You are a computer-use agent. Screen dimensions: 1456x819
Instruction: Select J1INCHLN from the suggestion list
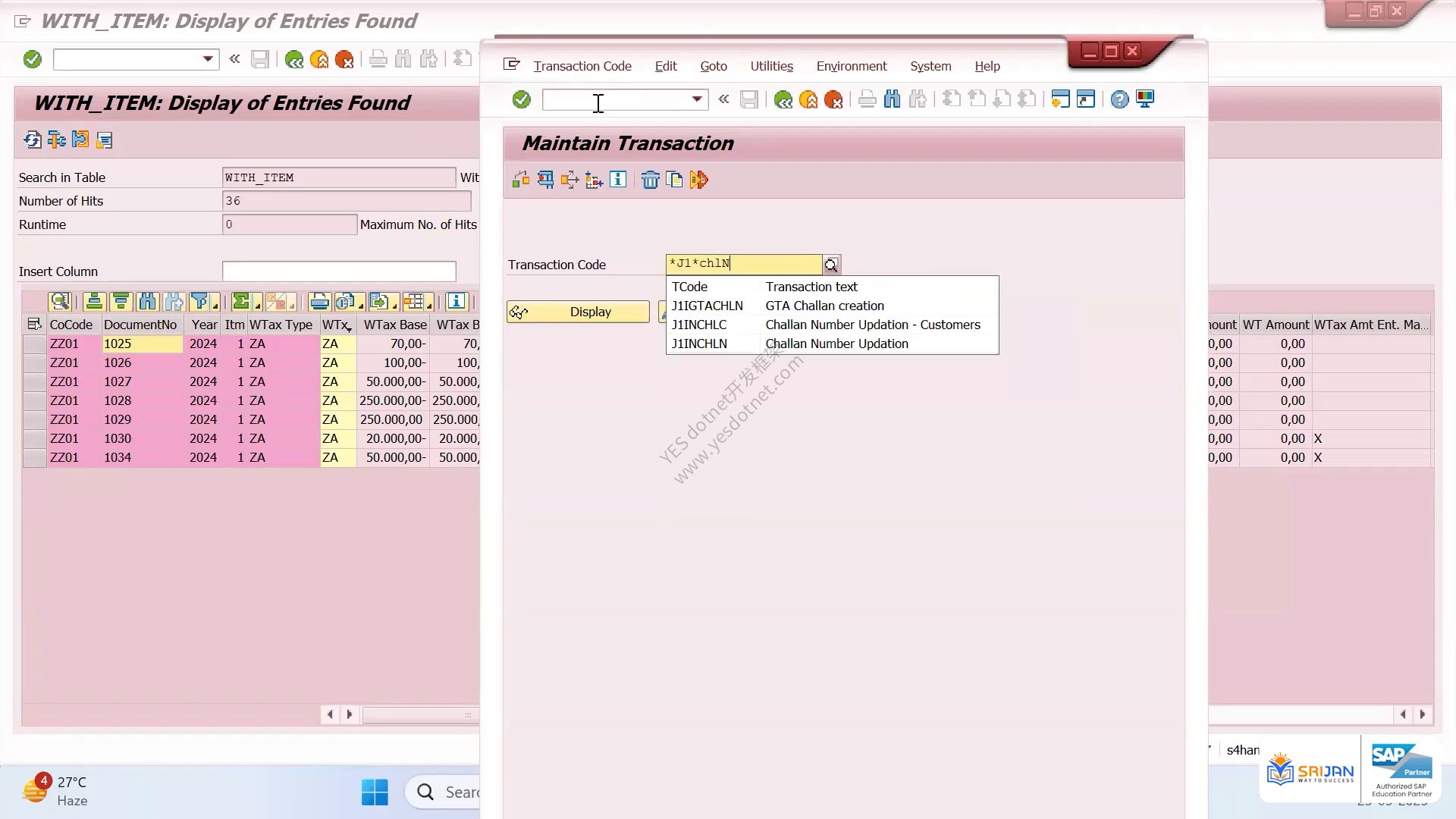click(x=832, y=344)
